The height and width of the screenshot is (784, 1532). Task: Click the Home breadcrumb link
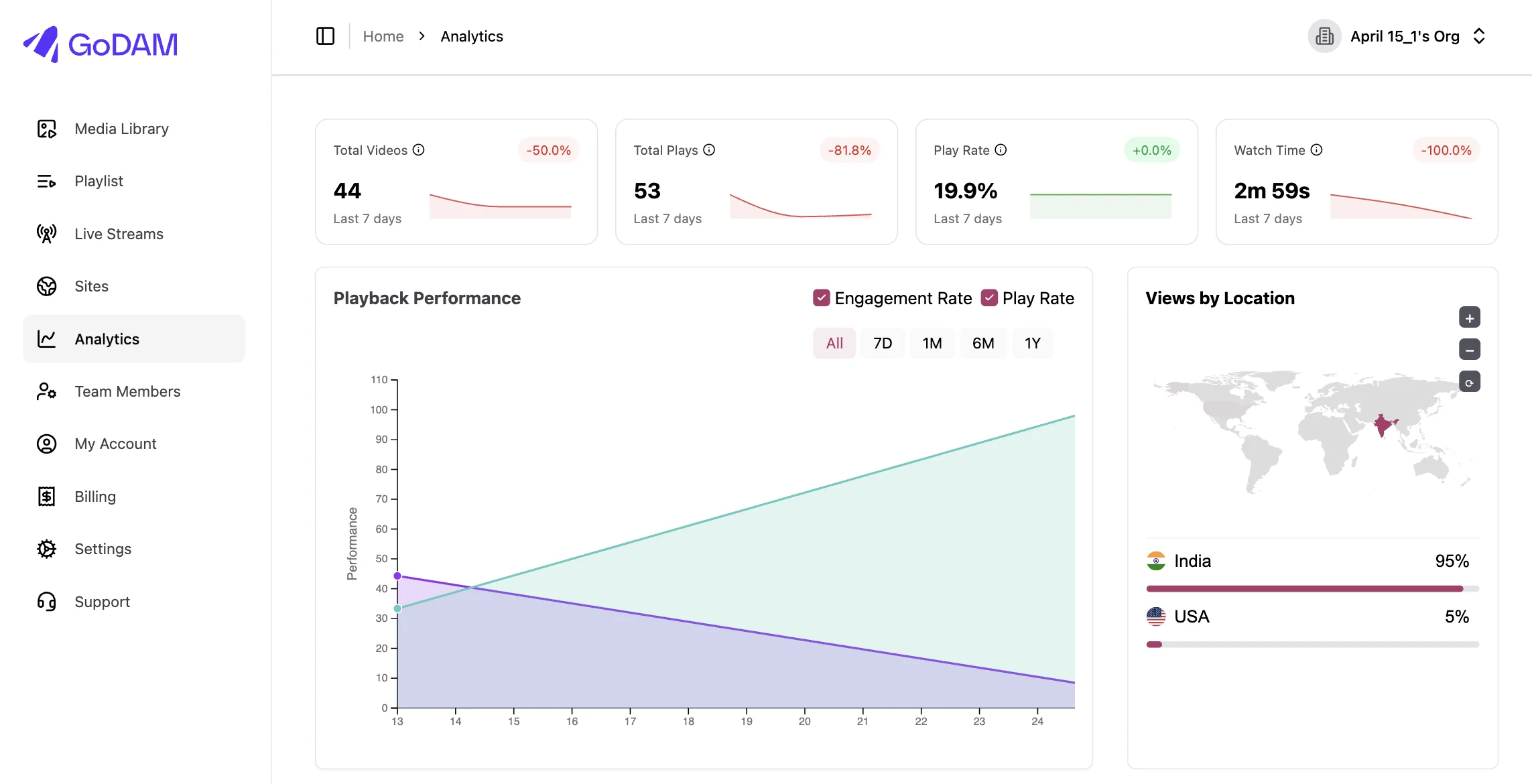coord(383,36)
